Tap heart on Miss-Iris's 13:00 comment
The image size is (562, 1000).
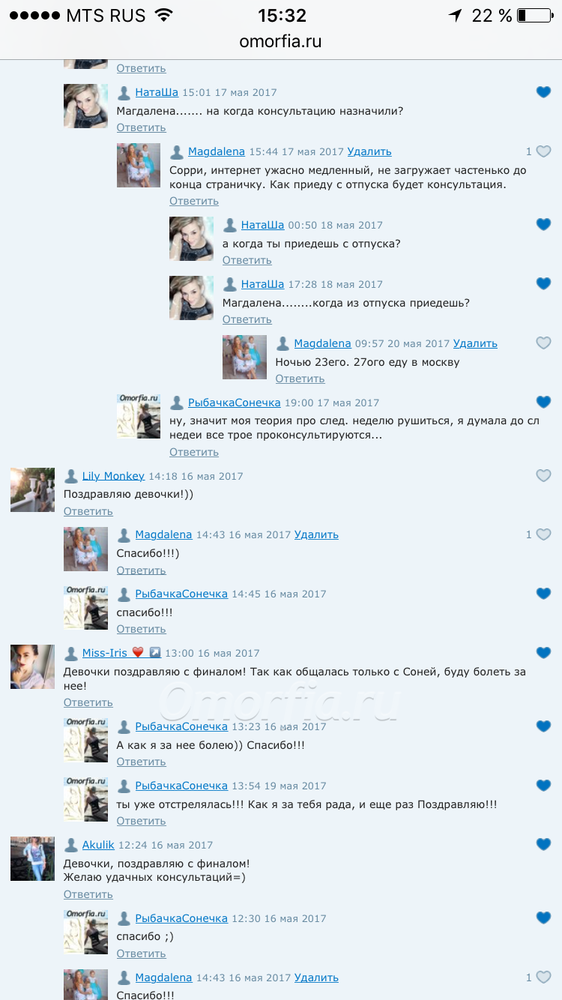[x=544, y=652]
